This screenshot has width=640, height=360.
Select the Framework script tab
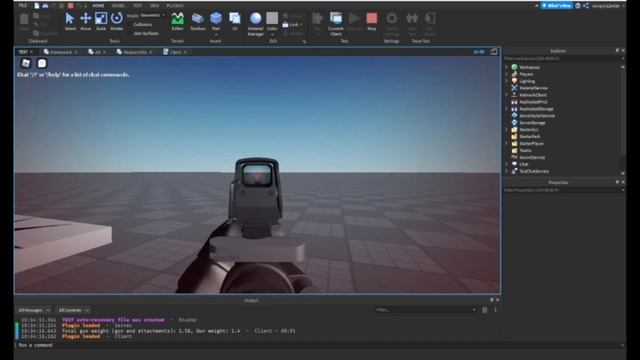(60, 52)
